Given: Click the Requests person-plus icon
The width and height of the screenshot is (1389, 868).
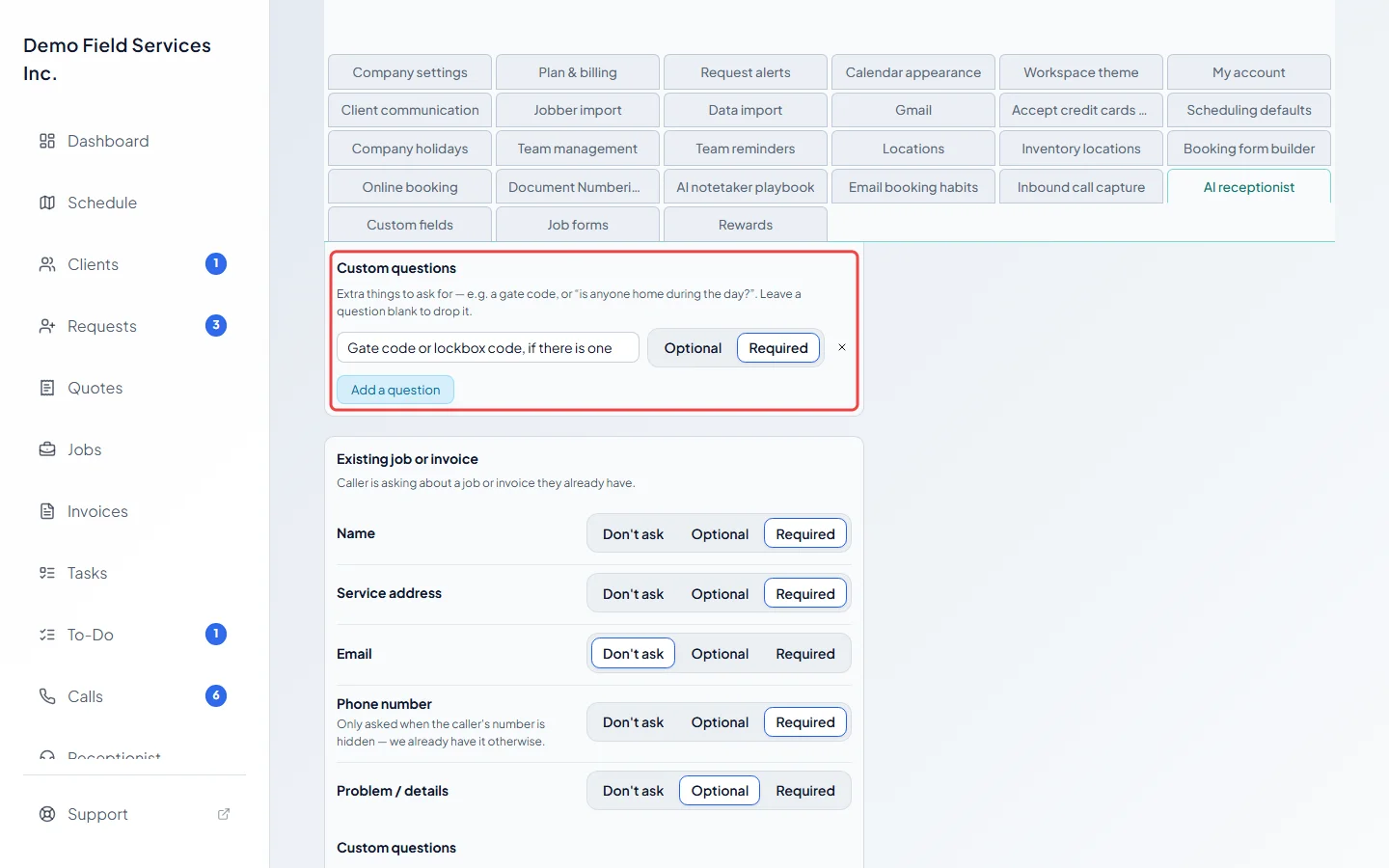Looking at the screenshot, I should [x=47, y=326].
